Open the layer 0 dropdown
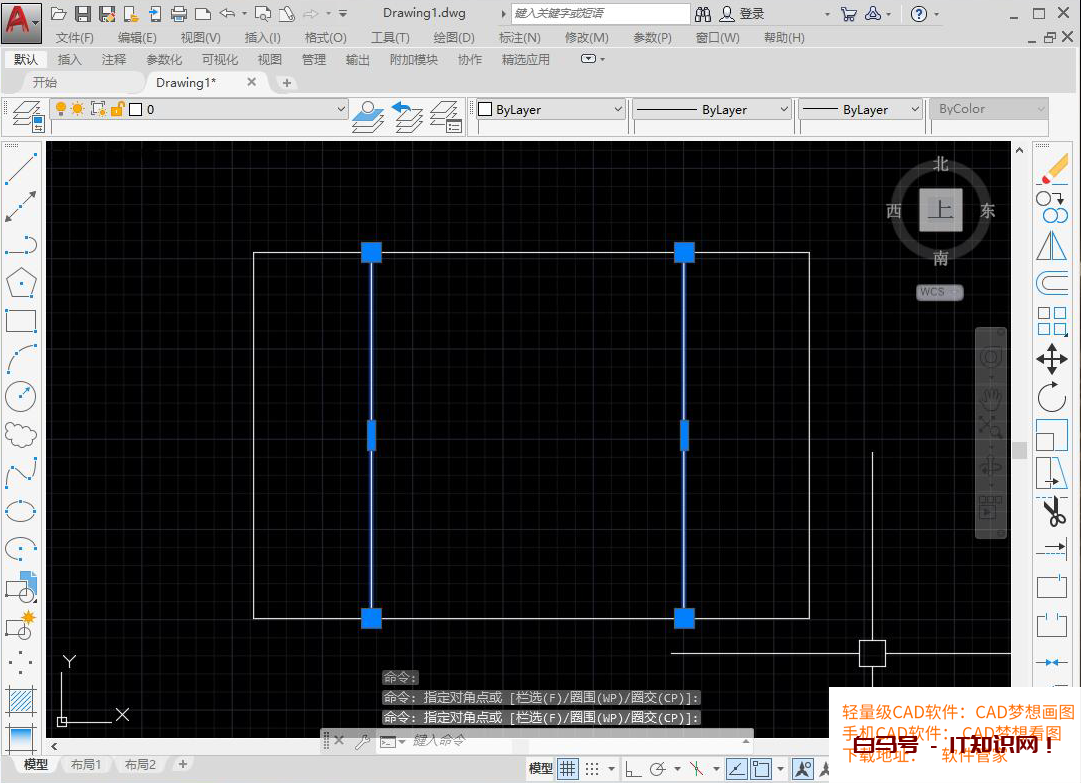Viewport: 1081px width, 783px height. coord(340,108)
